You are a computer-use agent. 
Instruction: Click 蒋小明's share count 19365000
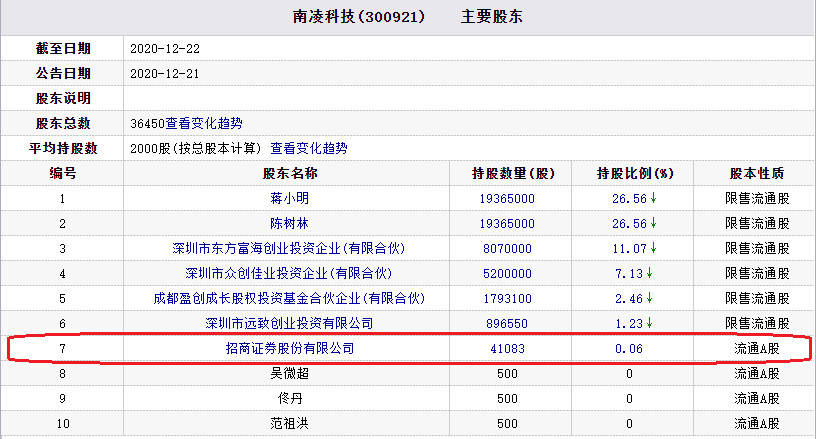click(507, 199)
